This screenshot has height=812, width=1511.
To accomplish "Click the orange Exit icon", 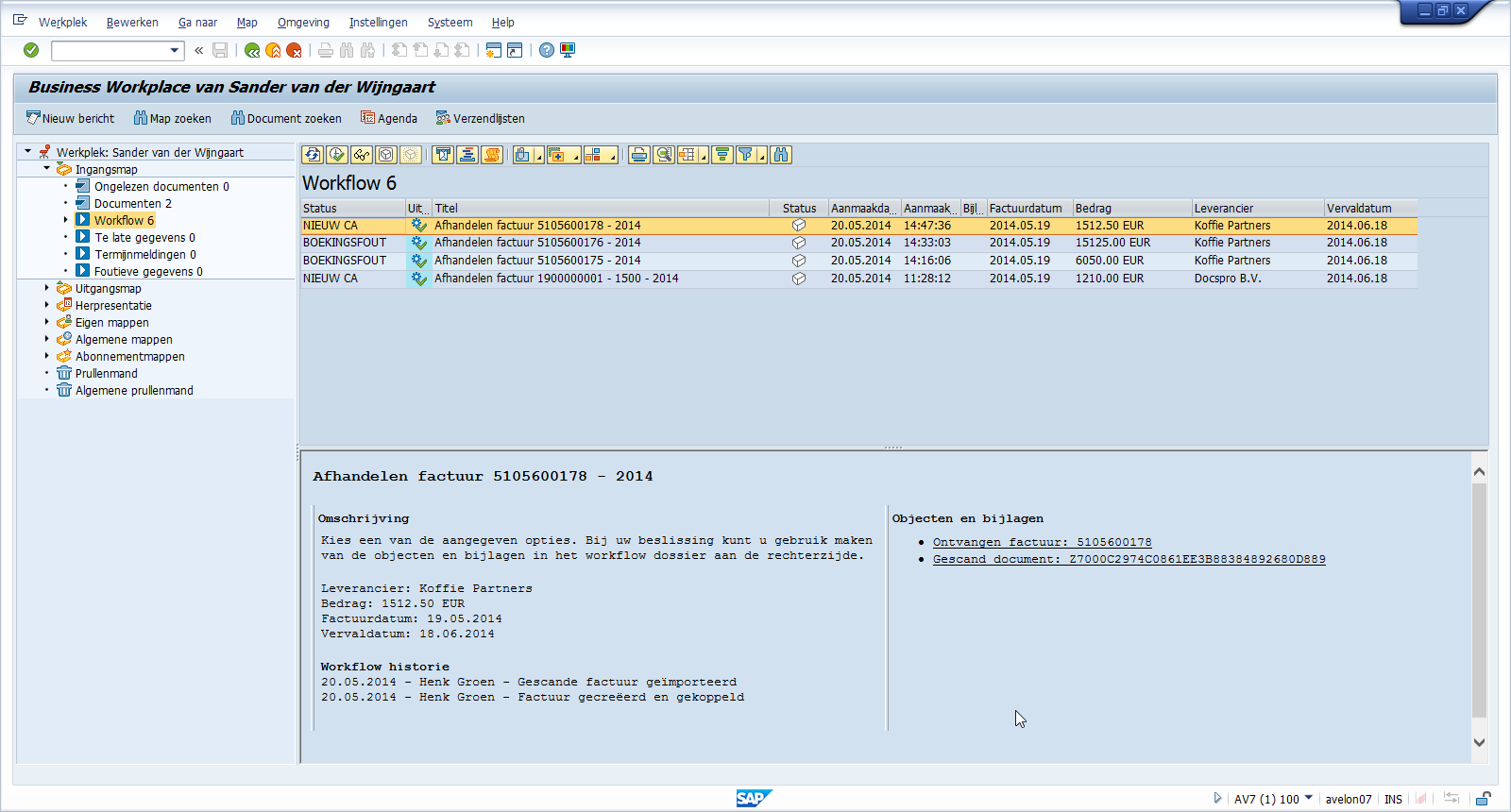I will pos(273,50).
